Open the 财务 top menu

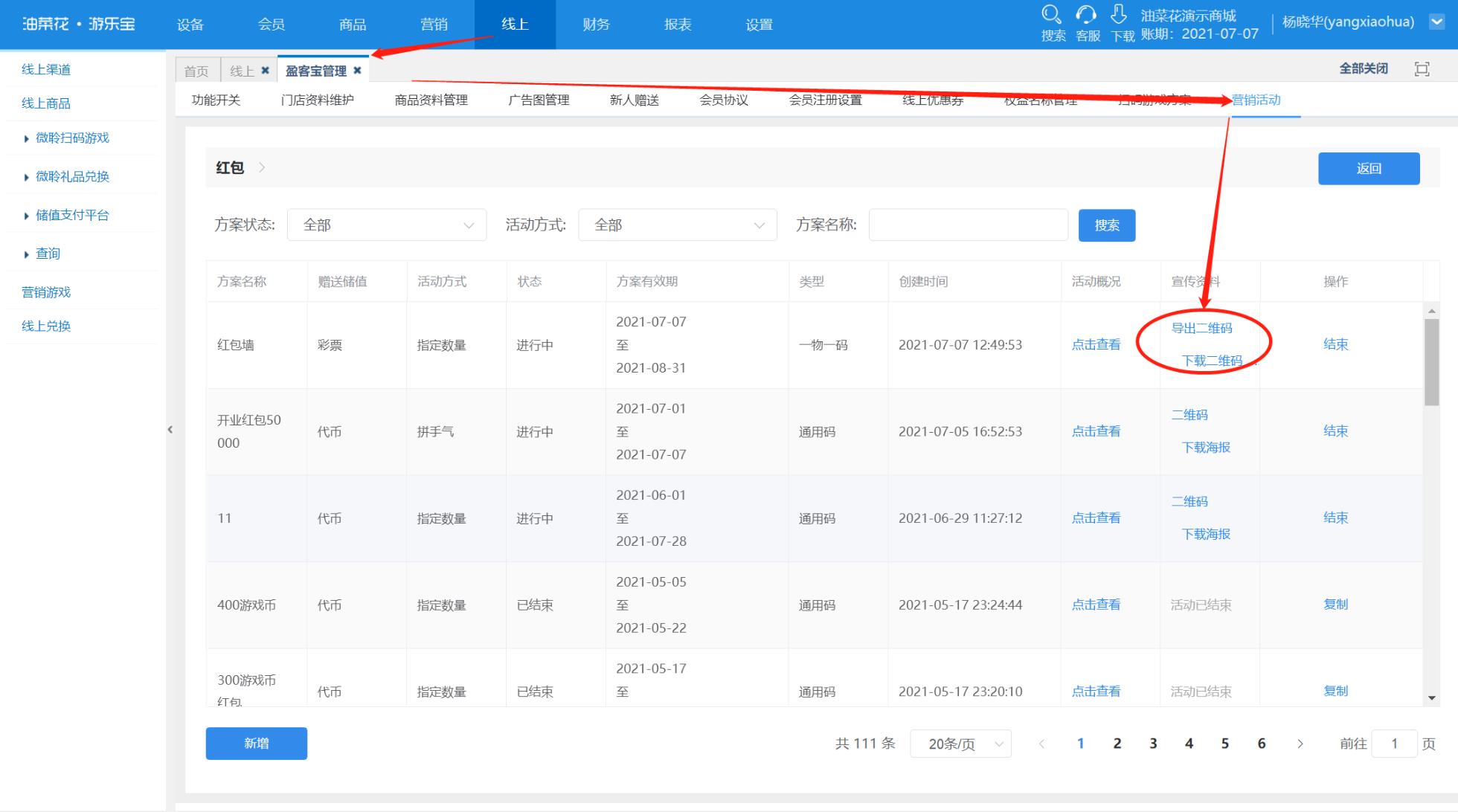point(596,25)
